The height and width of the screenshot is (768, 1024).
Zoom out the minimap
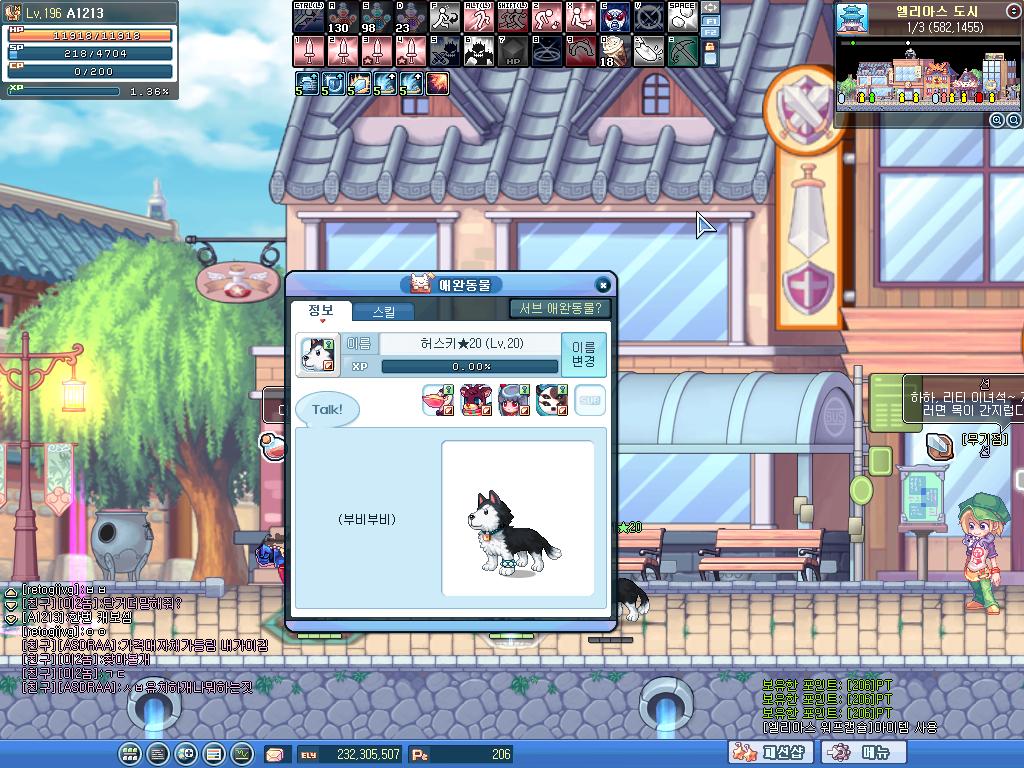pos(1014,120)
